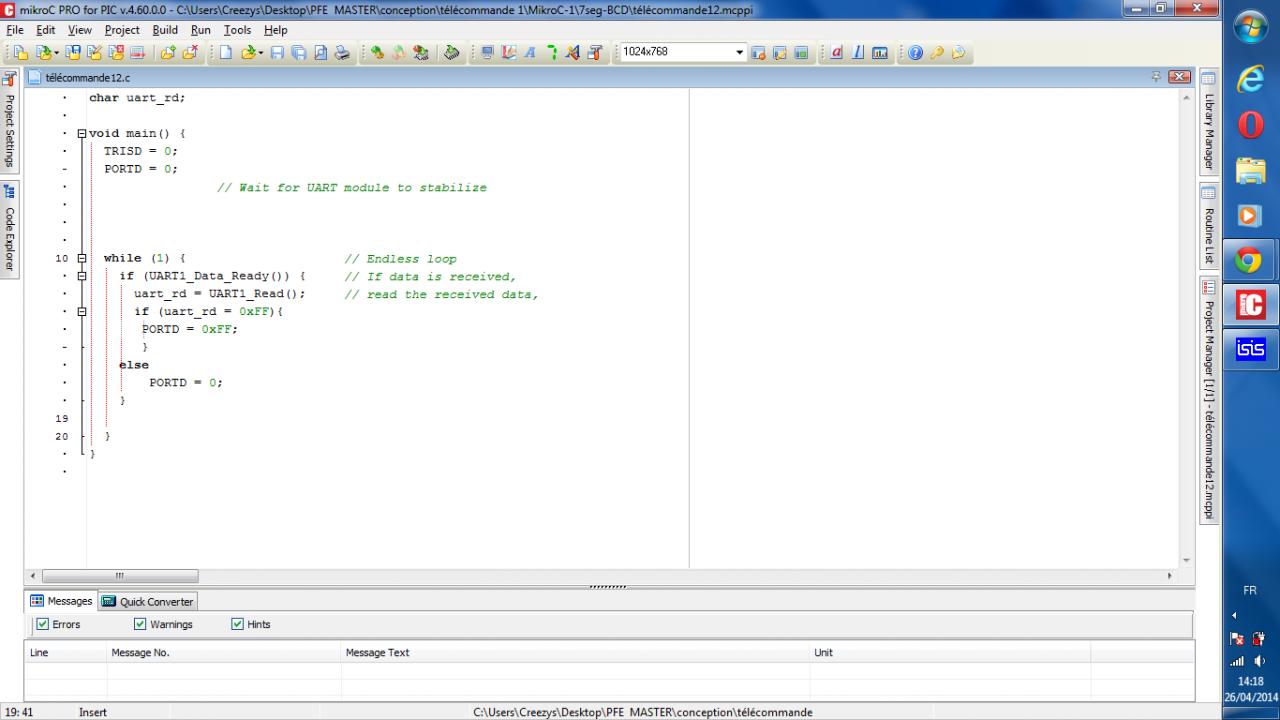1280x720 pixels.
Task: Open the Run menu
Action: coord(201,30)
